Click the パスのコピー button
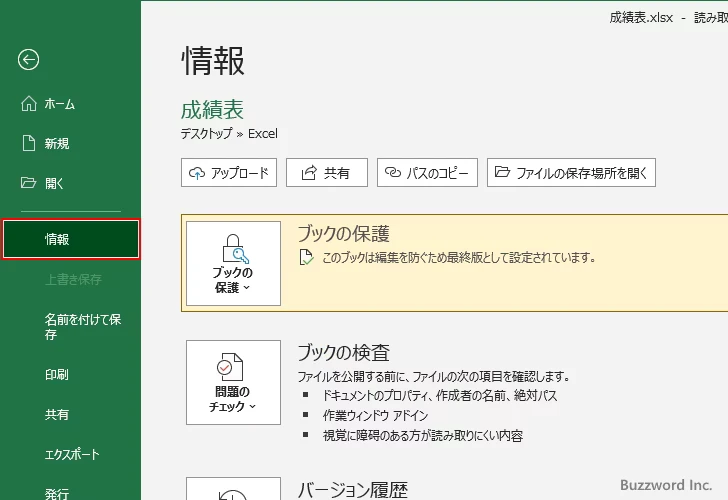 coord(427,173)
